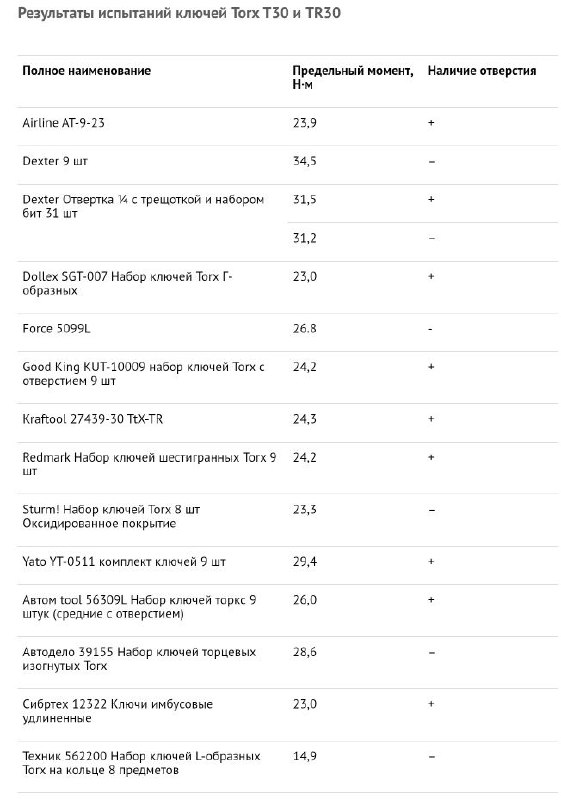561x800 pixels.
Task: Click the Dexter 9 шт product name
Action: click(x=55, y=161)
